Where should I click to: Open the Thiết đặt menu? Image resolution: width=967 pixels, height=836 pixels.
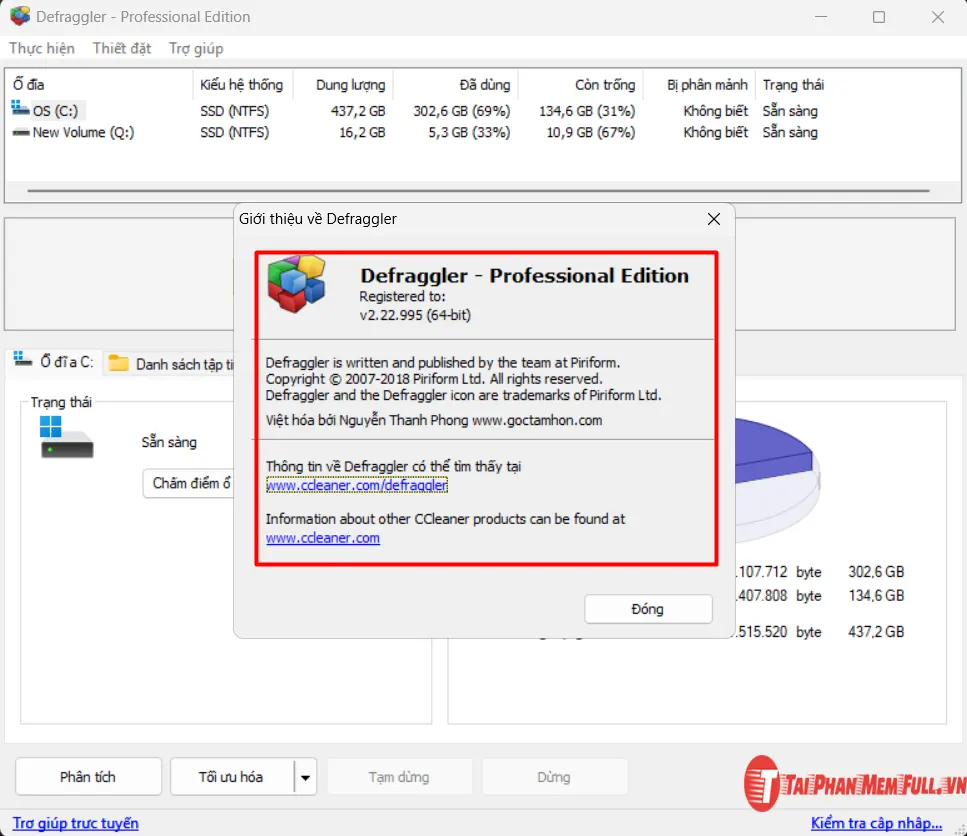pyautogui.click(x=122, y=48)
